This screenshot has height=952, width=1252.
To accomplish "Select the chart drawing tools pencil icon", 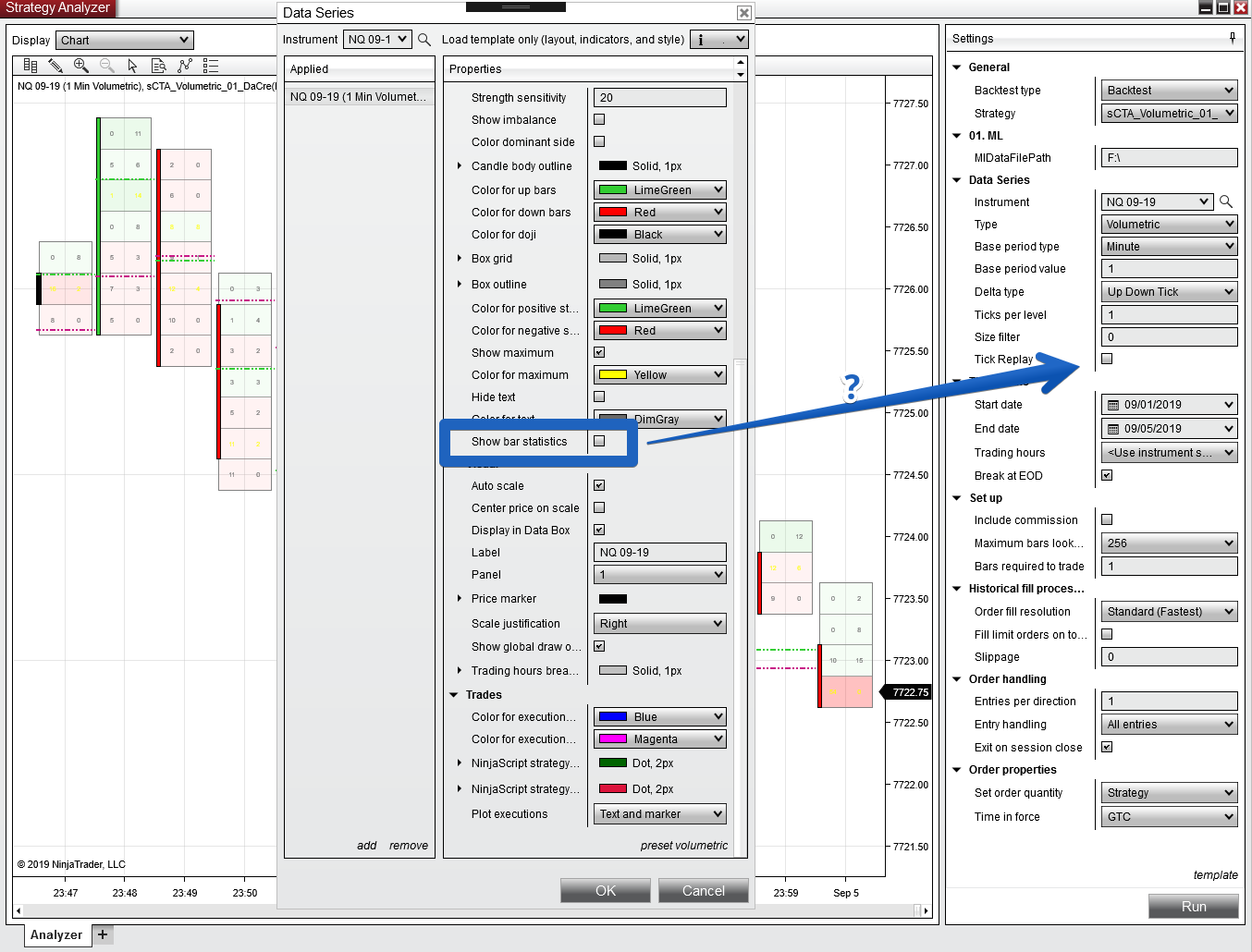I will tap(55, 66).
